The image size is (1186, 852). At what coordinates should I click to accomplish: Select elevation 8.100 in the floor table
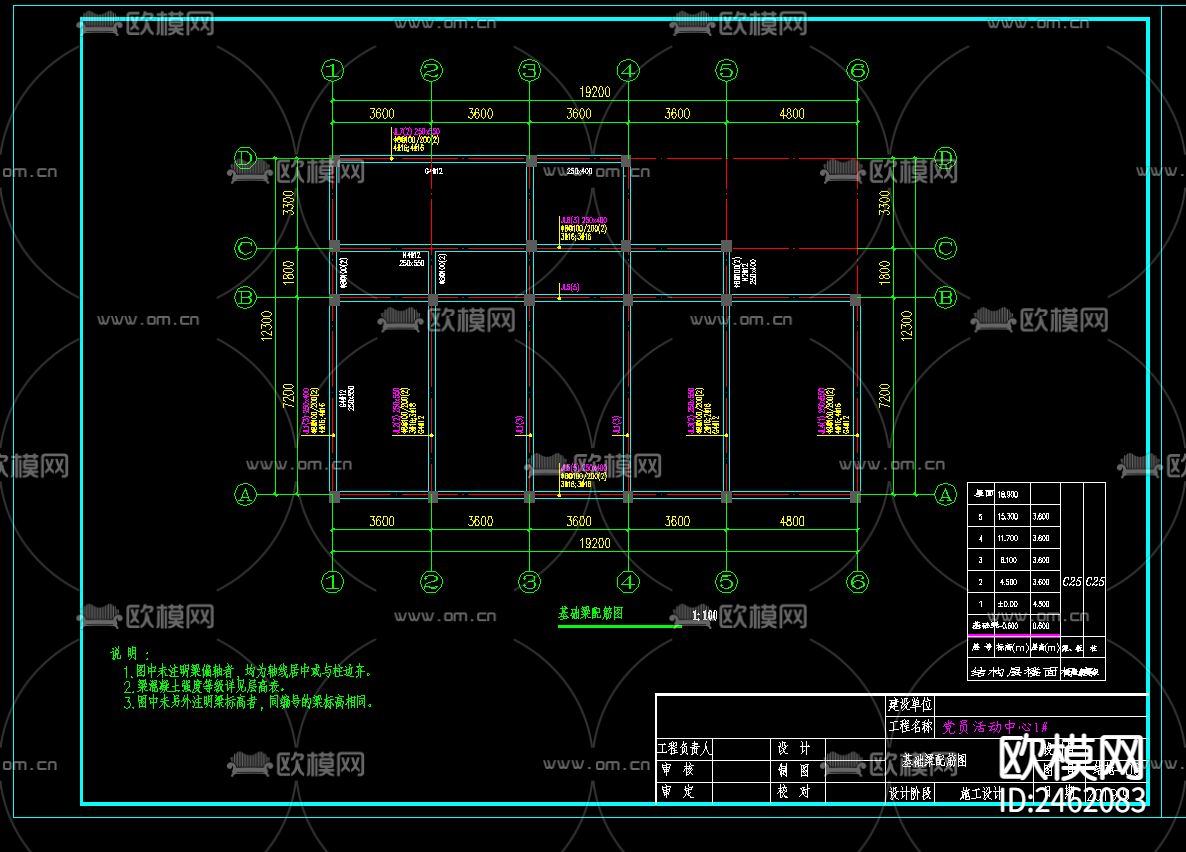[x=1008, y=561]
